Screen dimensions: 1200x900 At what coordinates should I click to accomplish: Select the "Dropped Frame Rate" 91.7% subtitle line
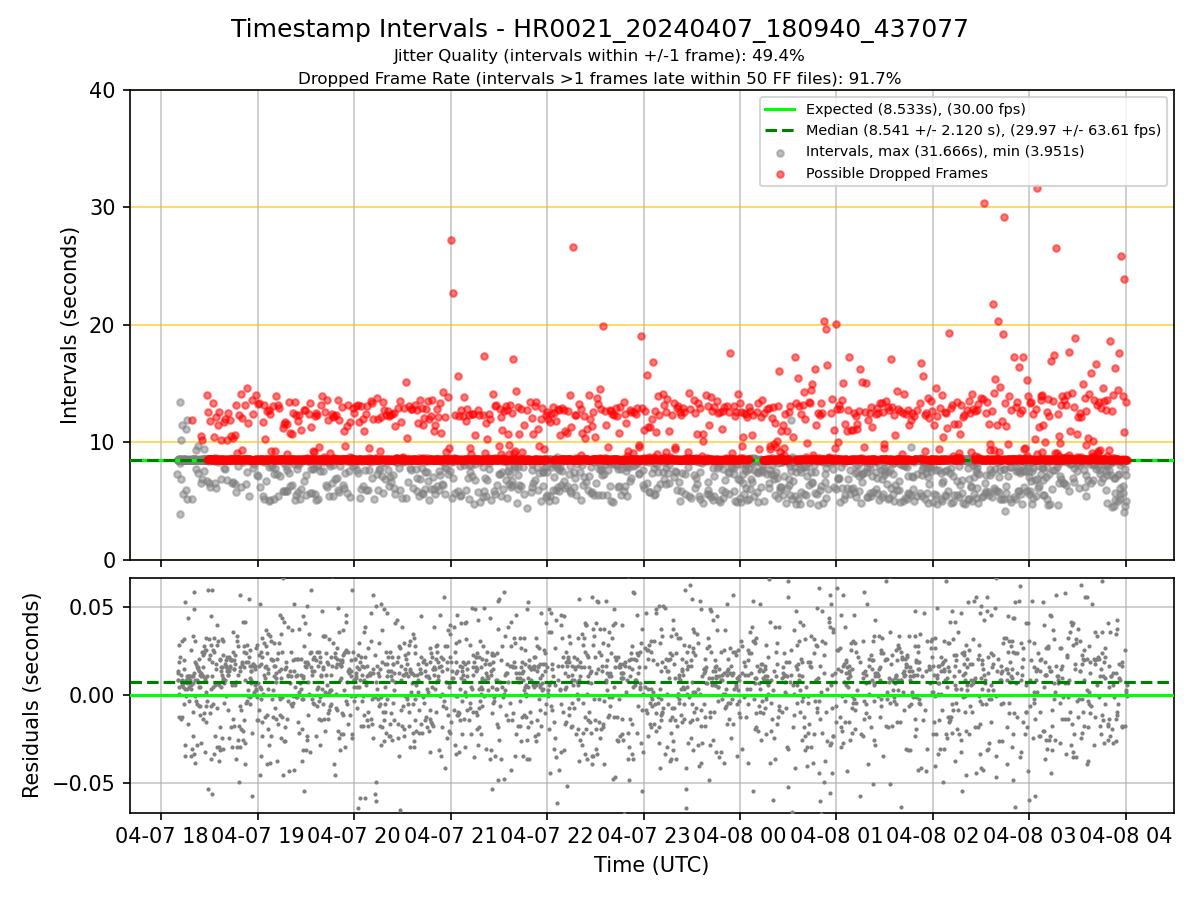click(x=599, y=78)
